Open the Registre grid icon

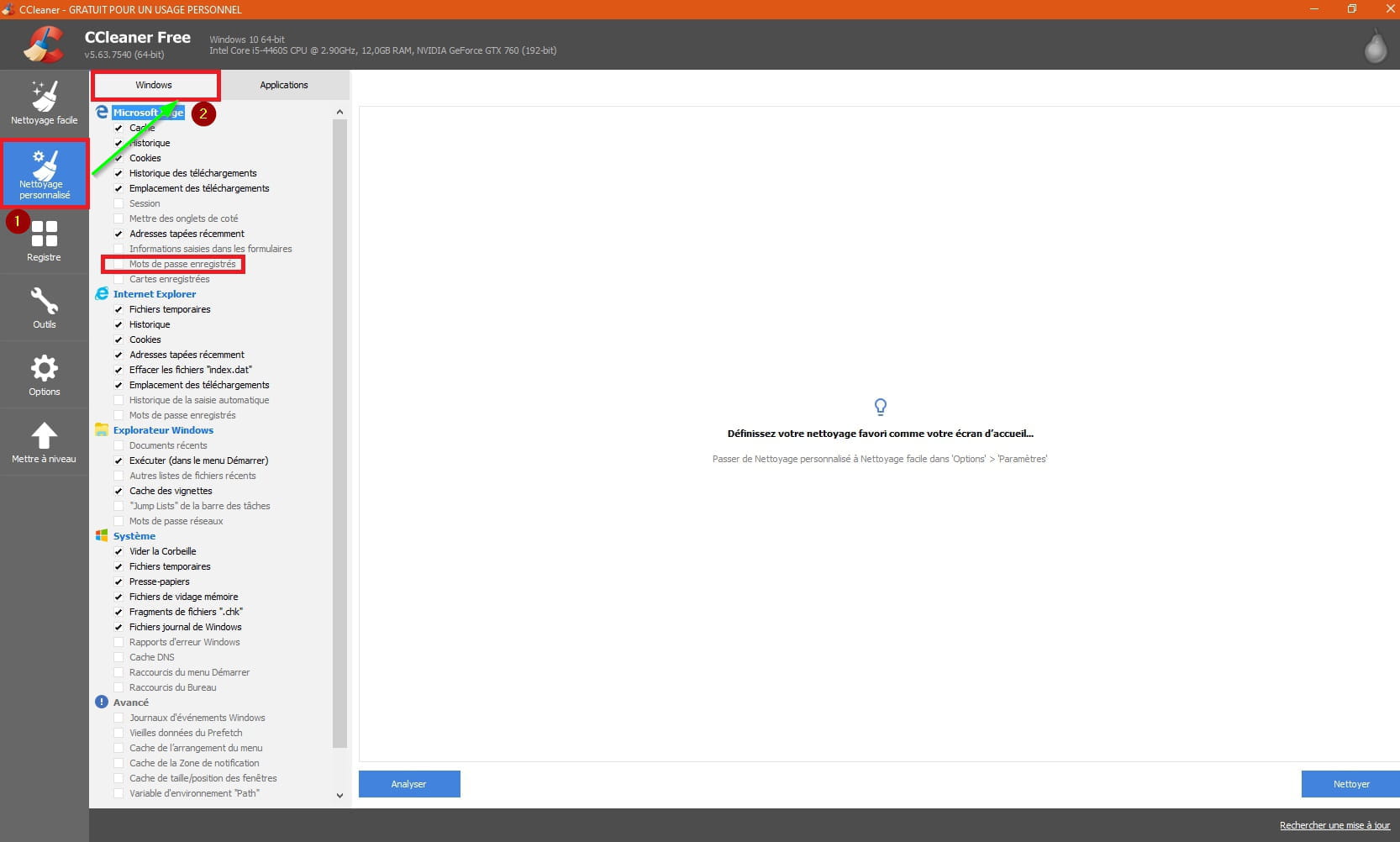tap(44, 233)
